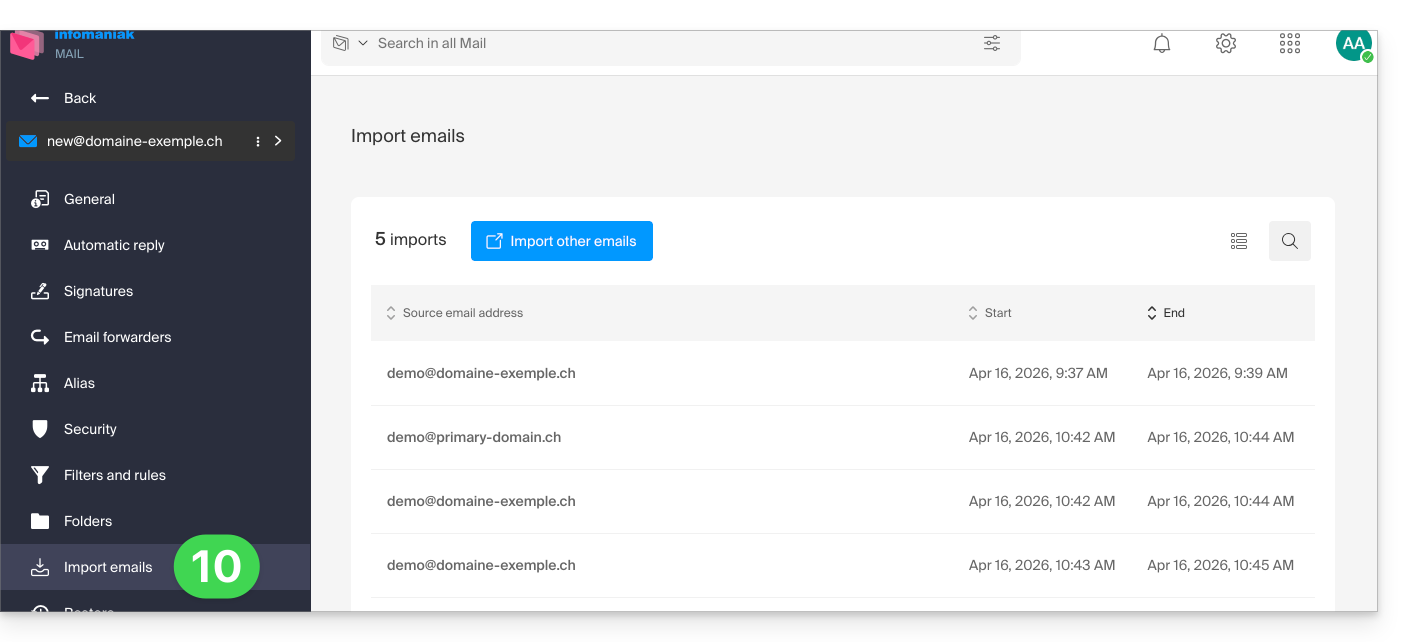This screenshot has height=642, width=1408.
Task: Open the apps grid launcher icon
Action: (1290, 44)
